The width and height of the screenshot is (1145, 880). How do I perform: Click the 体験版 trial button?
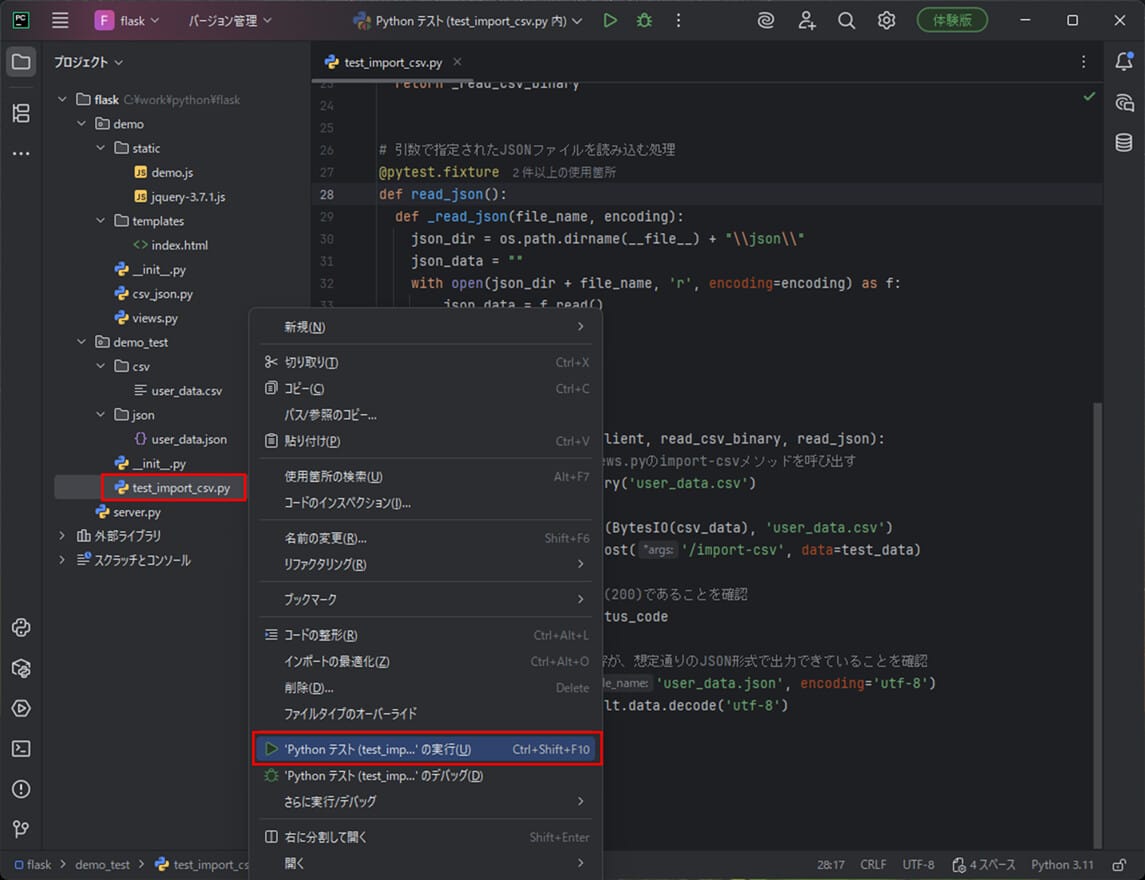click(x=951, y=20)
